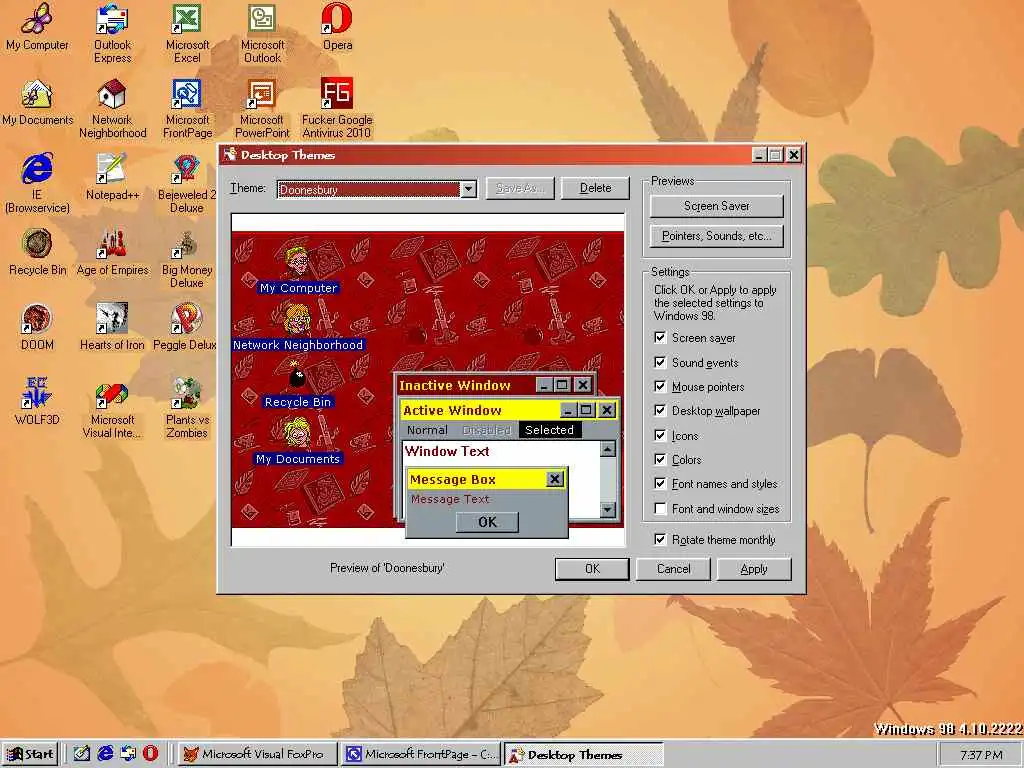Image resolution: width=1024 pixels, height=768 pixels.
Task: Launch DOOM desktop shortcut
Action: click(37, 327)
